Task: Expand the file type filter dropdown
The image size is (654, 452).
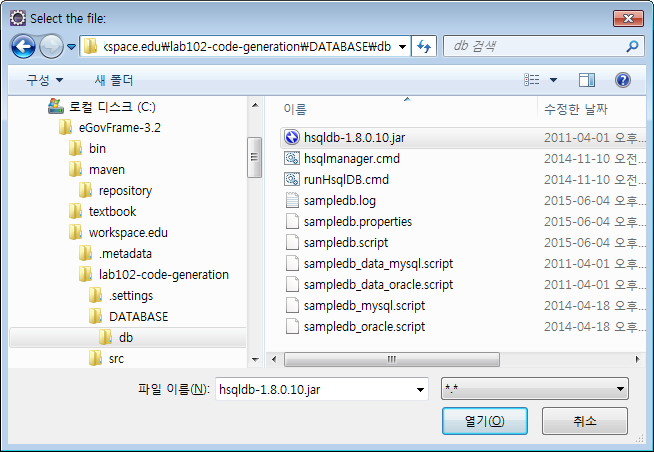Action: (x=620, y=389)
